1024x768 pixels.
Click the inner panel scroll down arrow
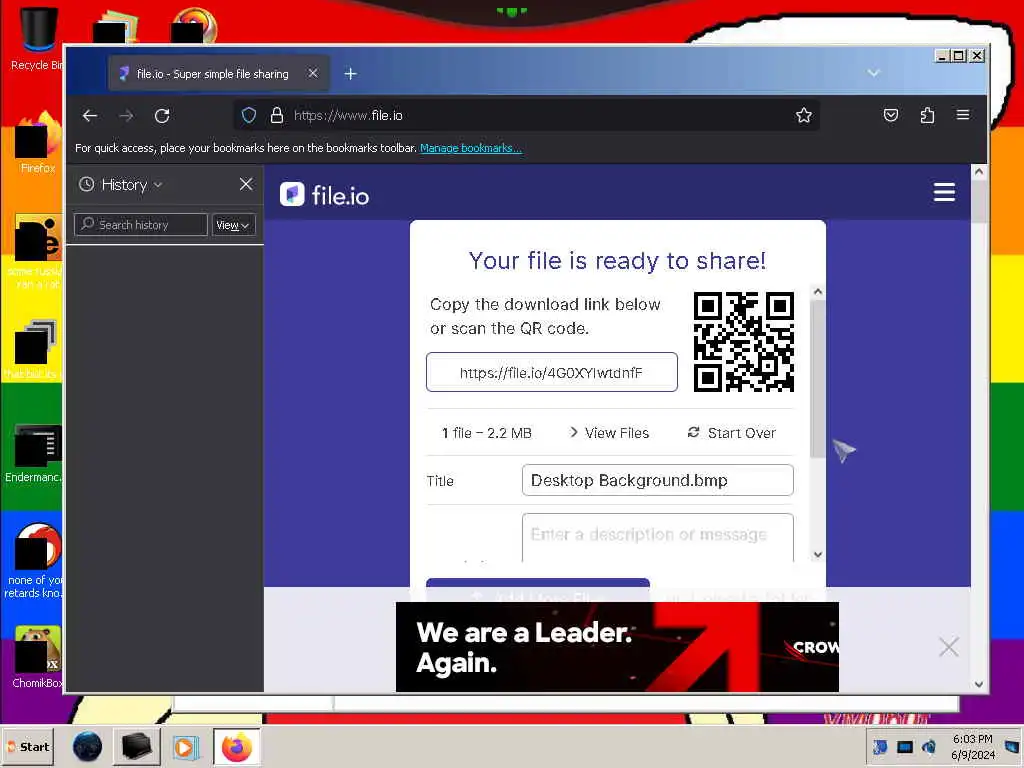[818, 554]
